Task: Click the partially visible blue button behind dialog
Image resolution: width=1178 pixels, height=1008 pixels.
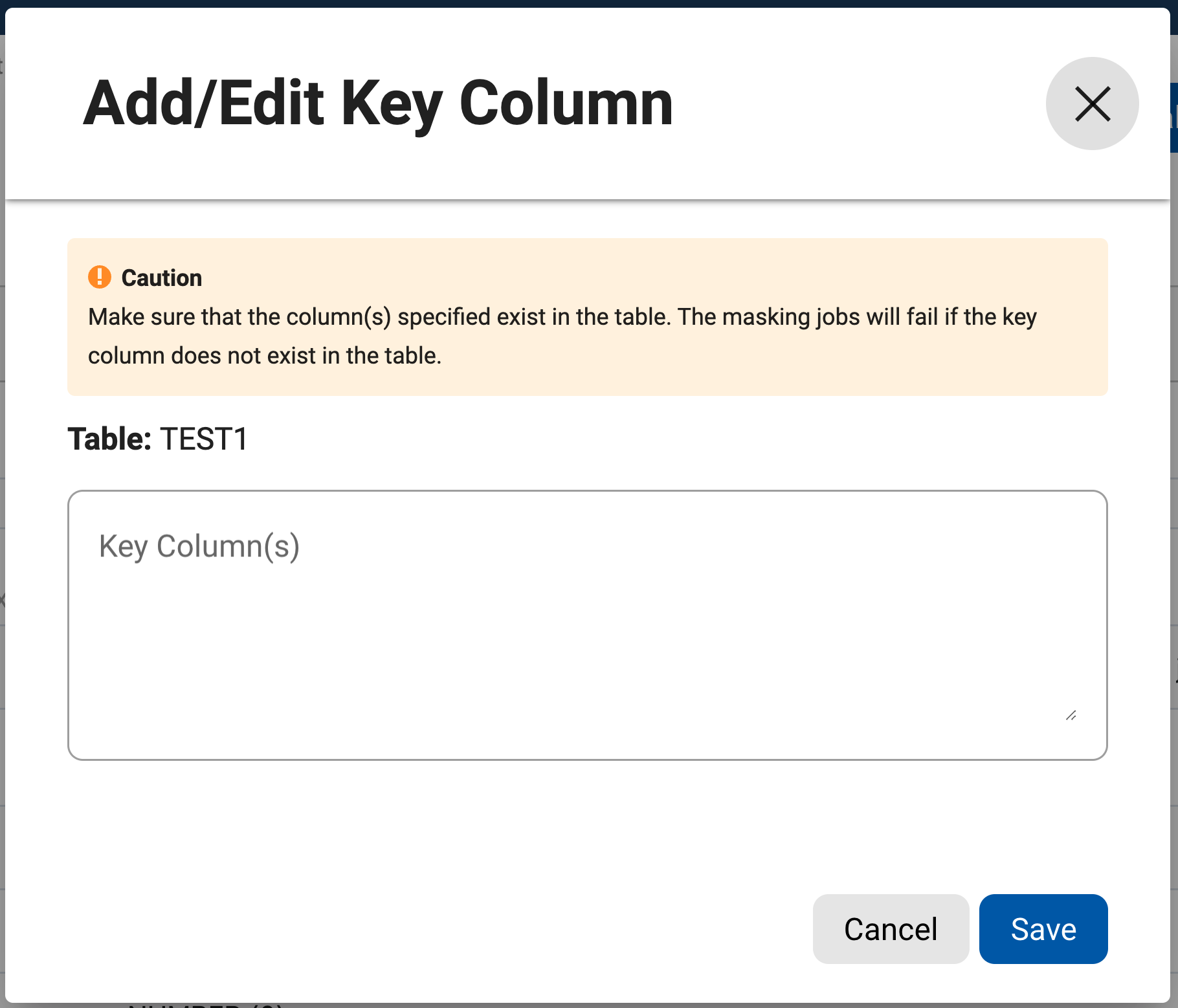Action: [x=1173, y=116]
